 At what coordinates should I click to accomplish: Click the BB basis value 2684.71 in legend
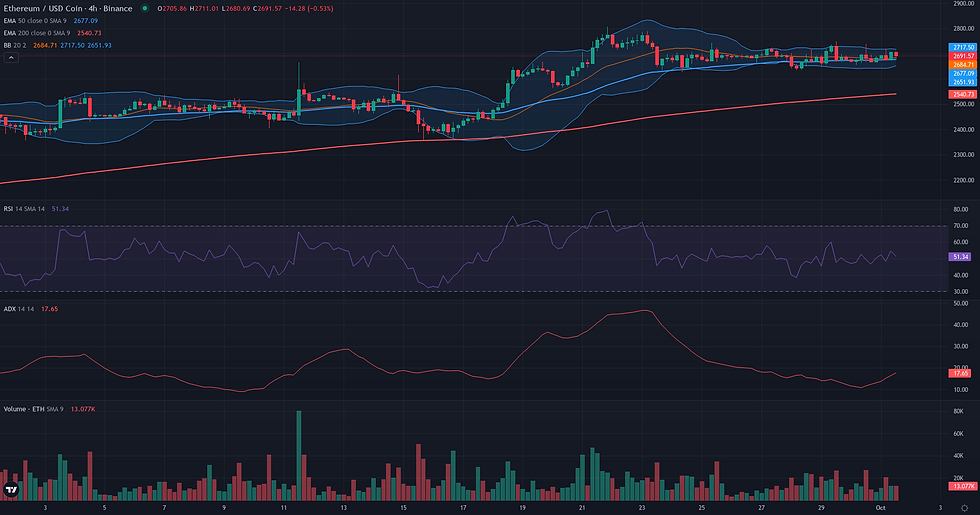(x=45, y=46)
